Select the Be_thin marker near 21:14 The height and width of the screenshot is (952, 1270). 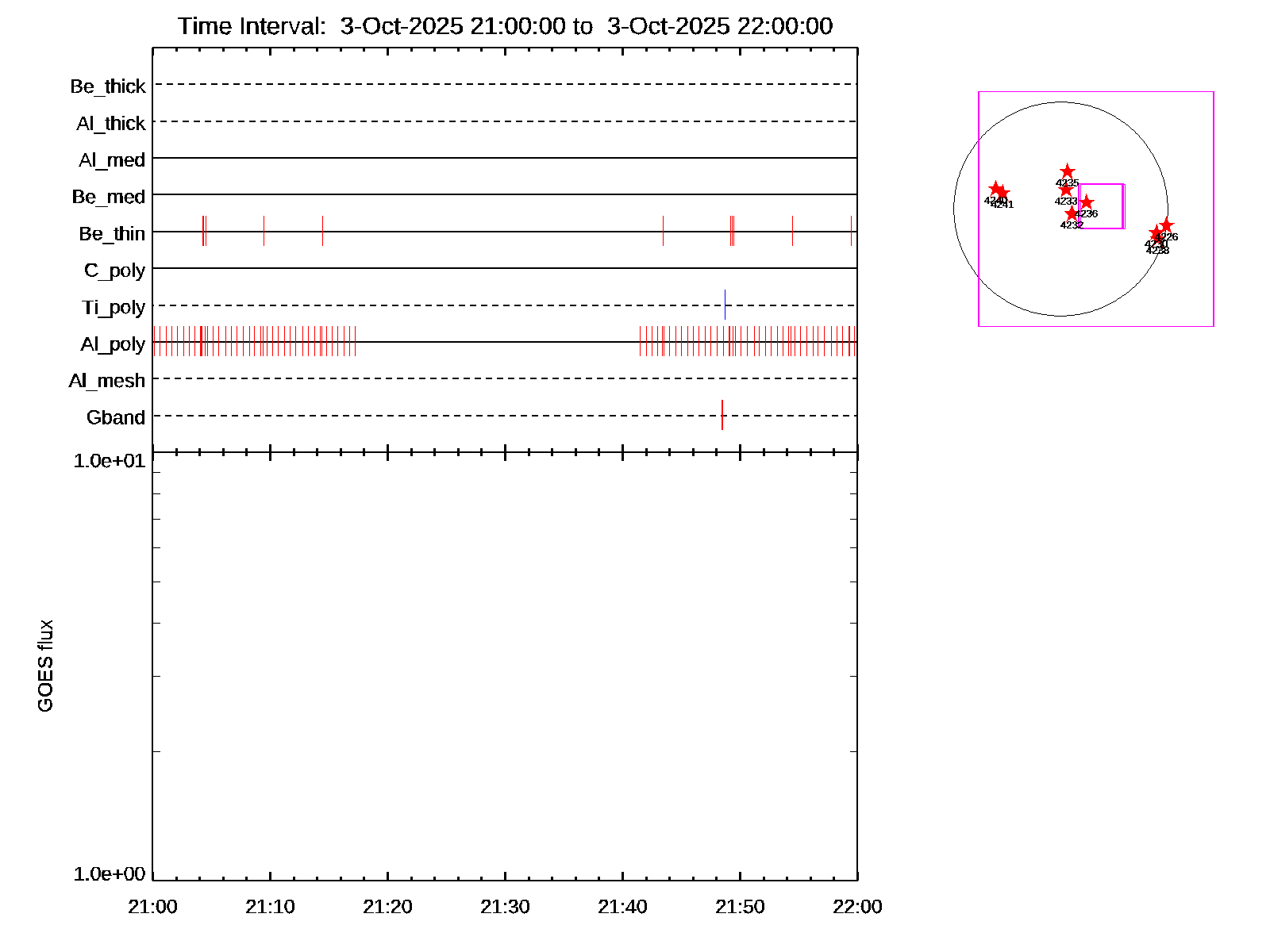click(x=322, y=231)
